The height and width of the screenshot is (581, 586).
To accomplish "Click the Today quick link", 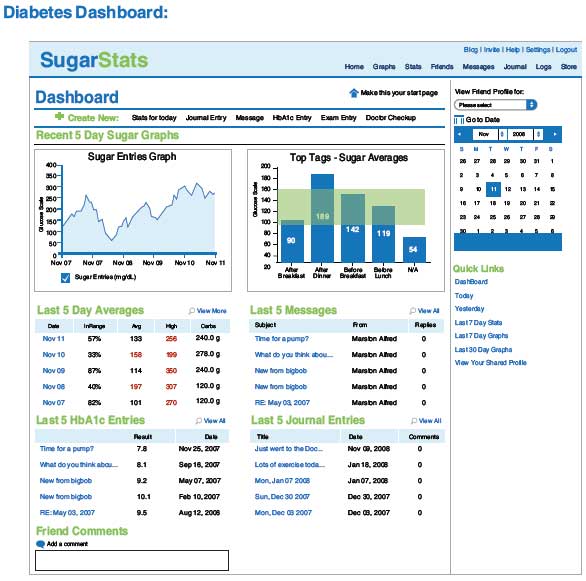I will click(x=464, y=296).
